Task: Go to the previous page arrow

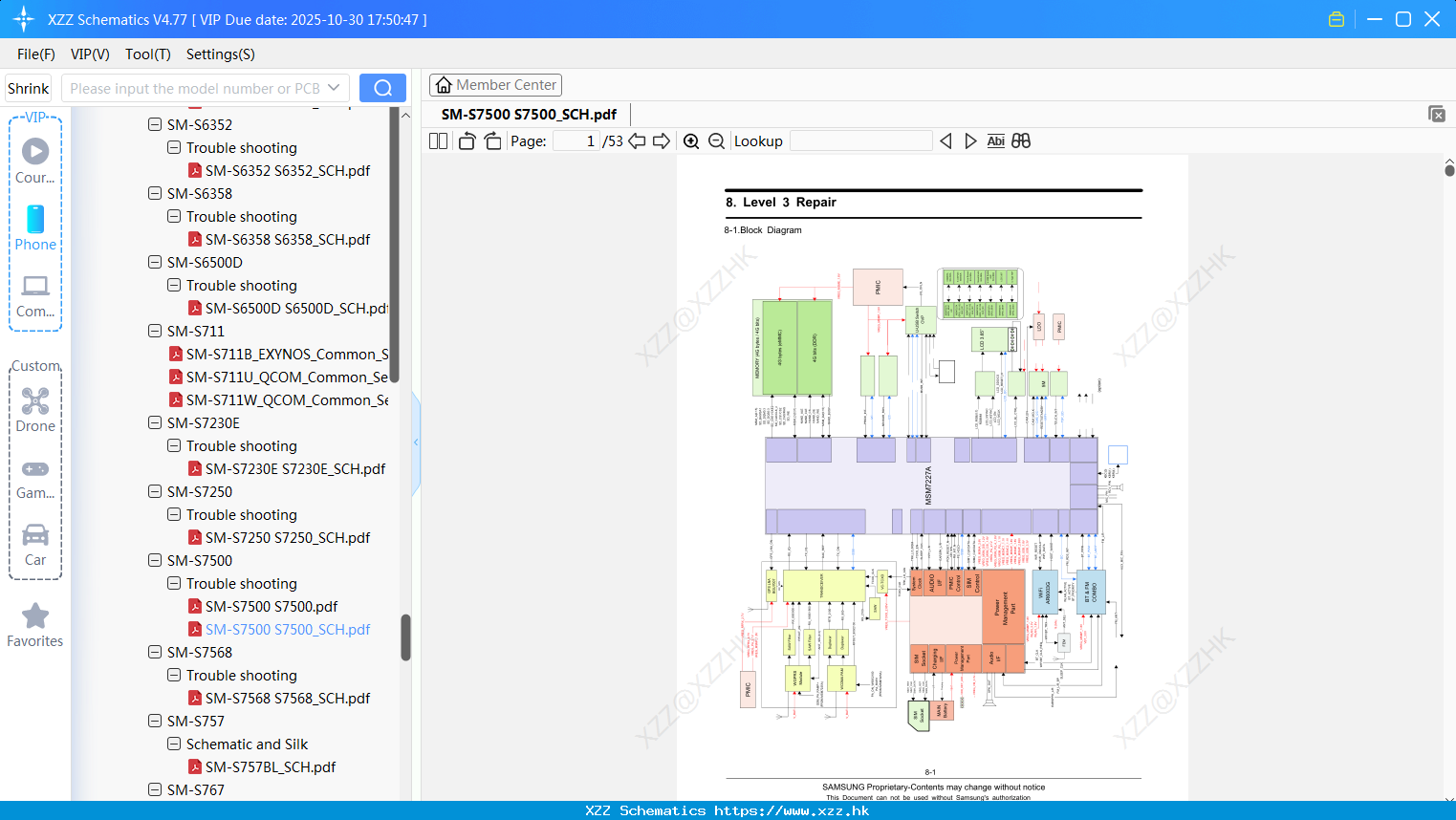Action: 637,140
